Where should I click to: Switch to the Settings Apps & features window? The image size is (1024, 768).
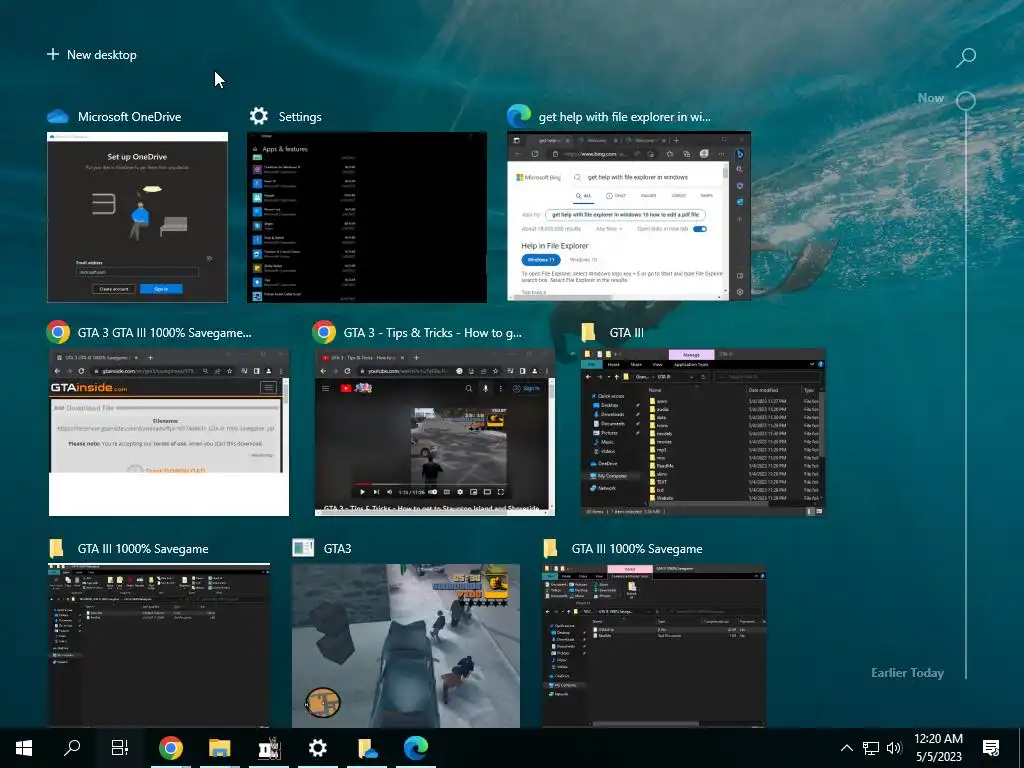pos(366,217)
